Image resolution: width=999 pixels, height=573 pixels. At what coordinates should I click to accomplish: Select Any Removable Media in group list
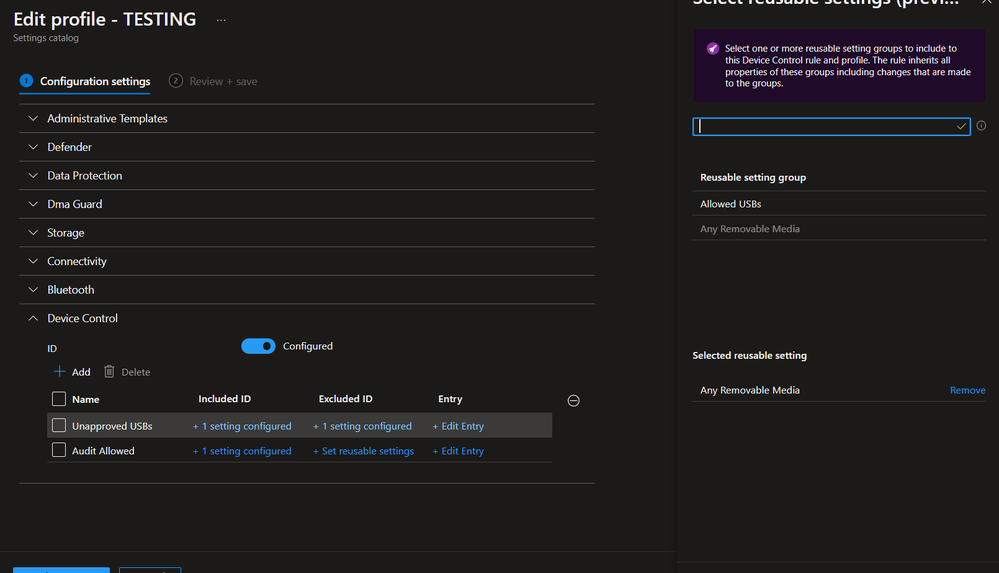tap(839, 229)
